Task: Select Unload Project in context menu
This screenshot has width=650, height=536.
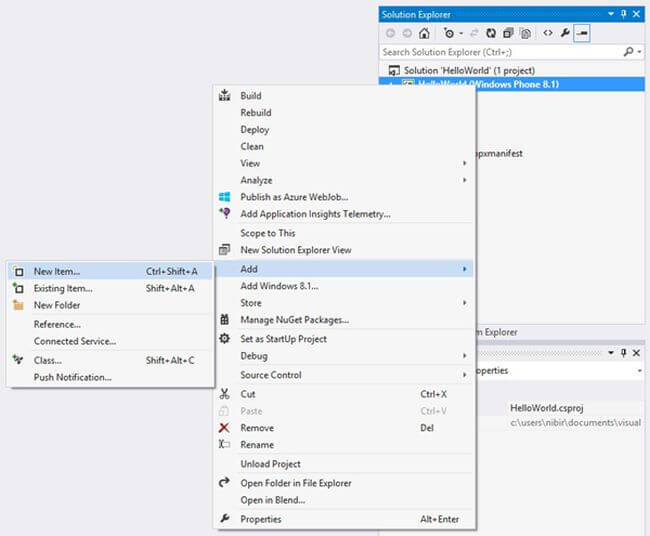Action: pyautogui.click(x=270, y=464)
